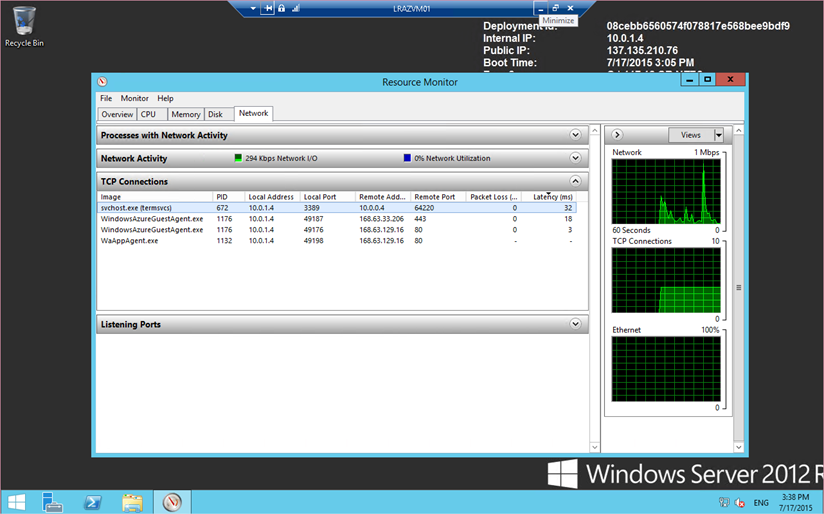Click the Windows Start button
Viewport: 824px width, 514px height.
click(x=16, y=502)
